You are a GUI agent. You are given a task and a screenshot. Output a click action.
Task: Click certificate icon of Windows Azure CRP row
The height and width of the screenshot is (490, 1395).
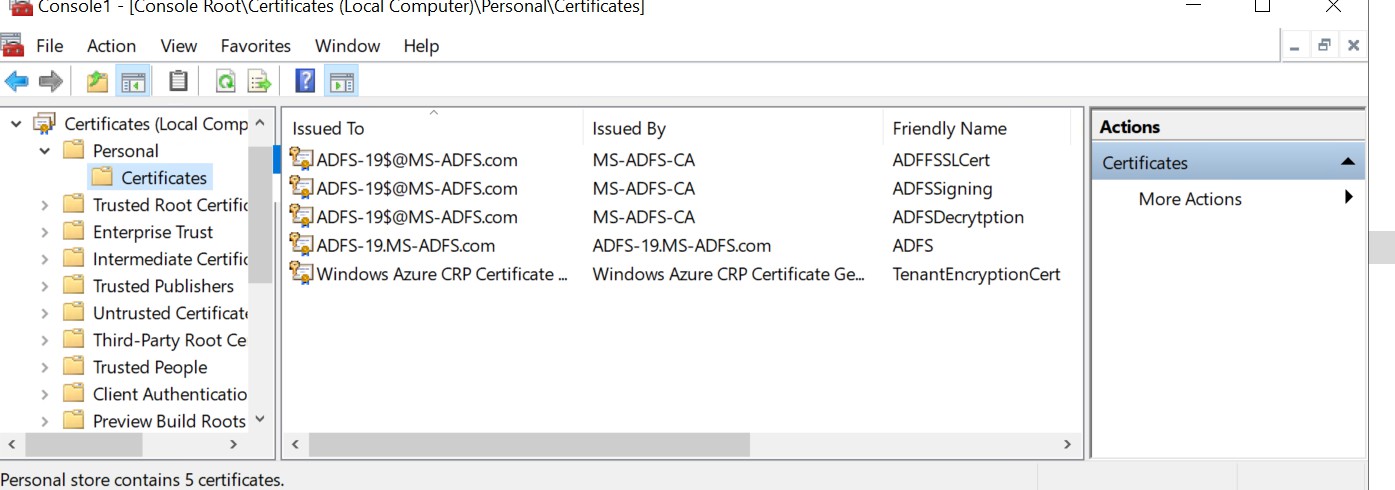301,274
